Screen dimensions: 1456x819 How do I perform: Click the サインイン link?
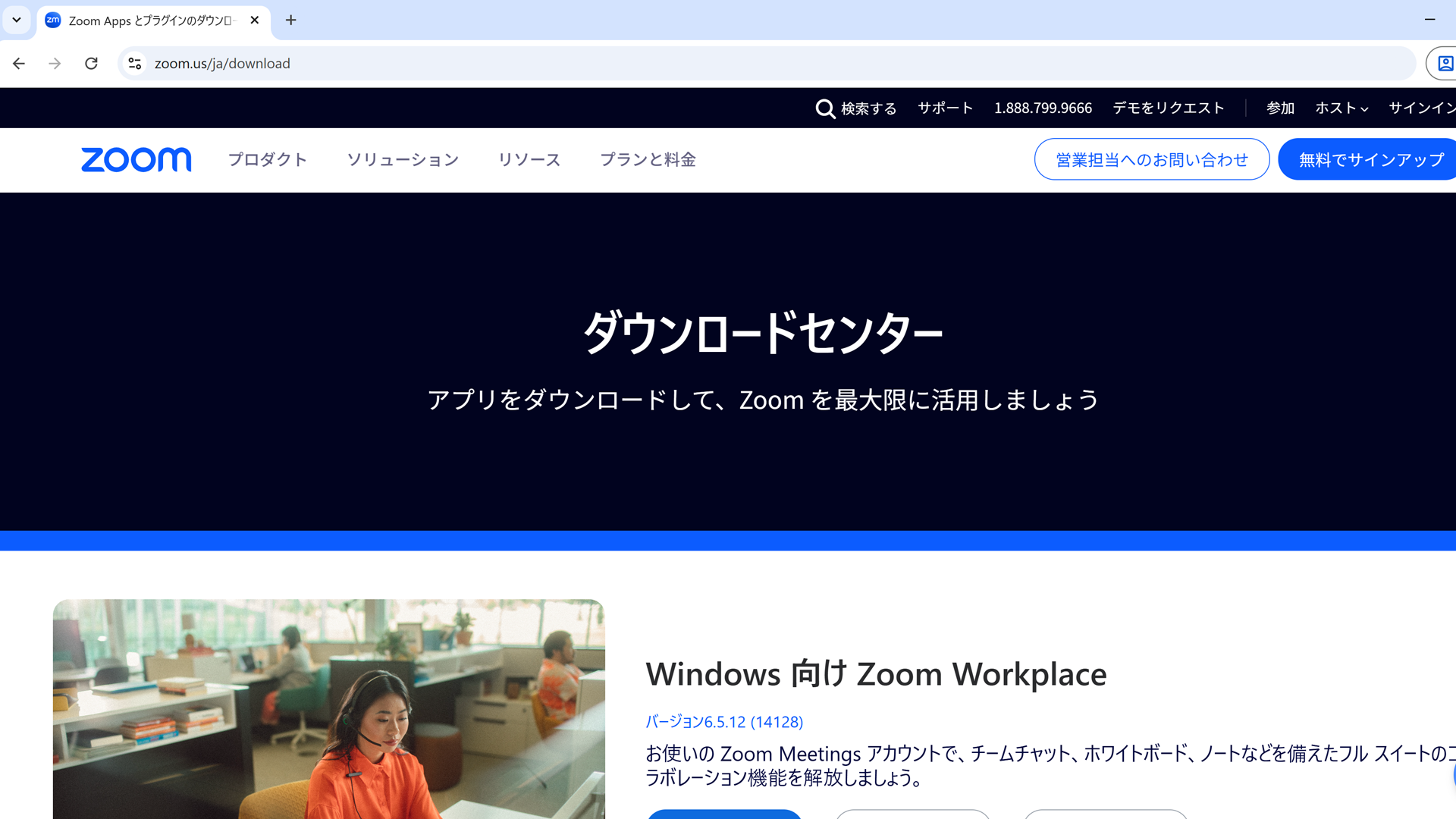click(1422, 108)
